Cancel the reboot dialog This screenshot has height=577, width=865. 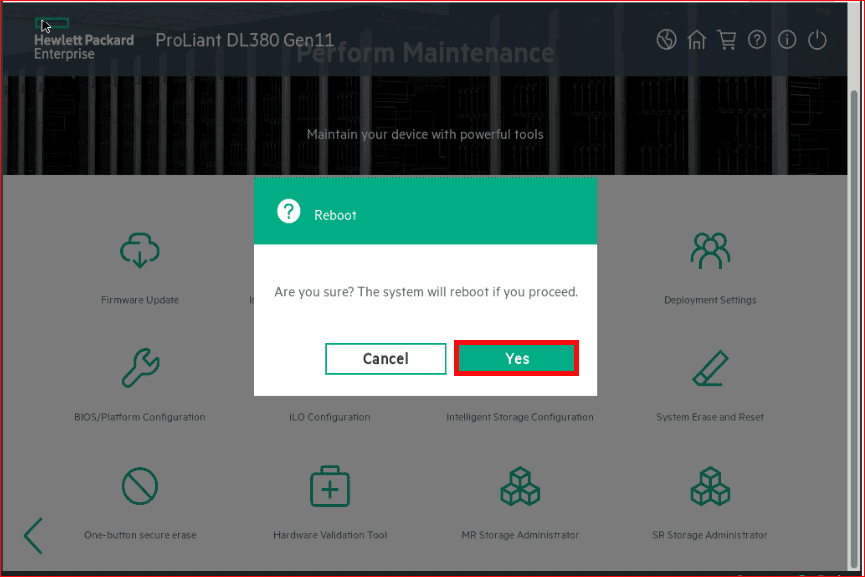pyautogui.click(x=386, y=359)
